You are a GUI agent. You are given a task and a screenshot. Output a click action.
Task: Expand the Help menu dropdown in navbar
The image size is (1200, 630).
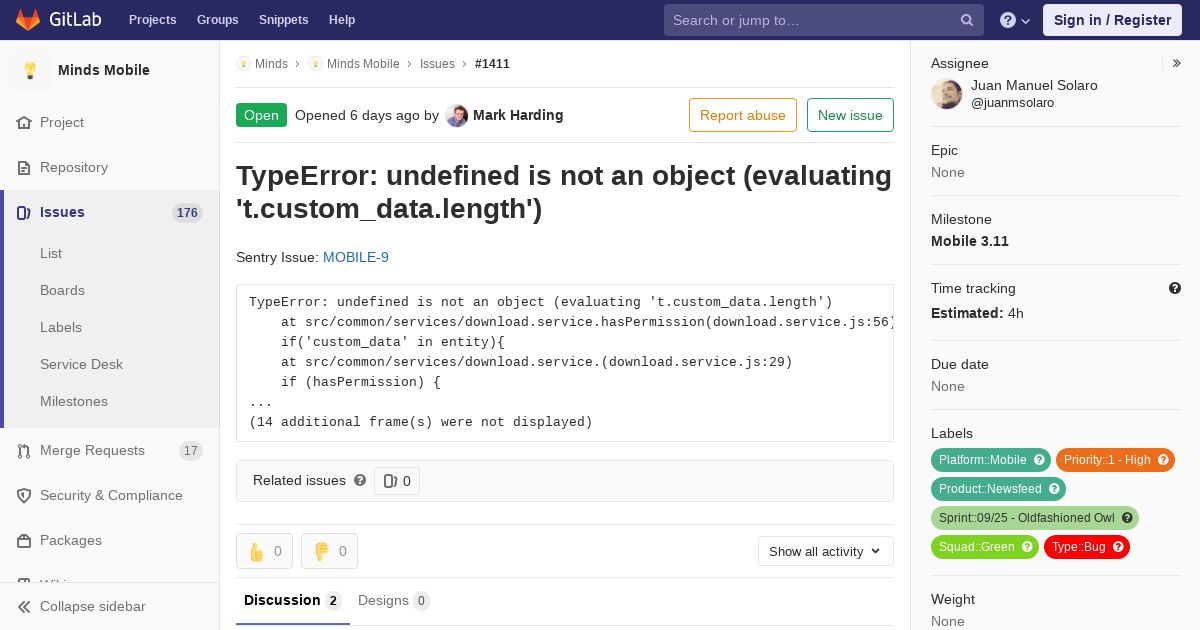pyautogui.click(x=1015, y=20)
